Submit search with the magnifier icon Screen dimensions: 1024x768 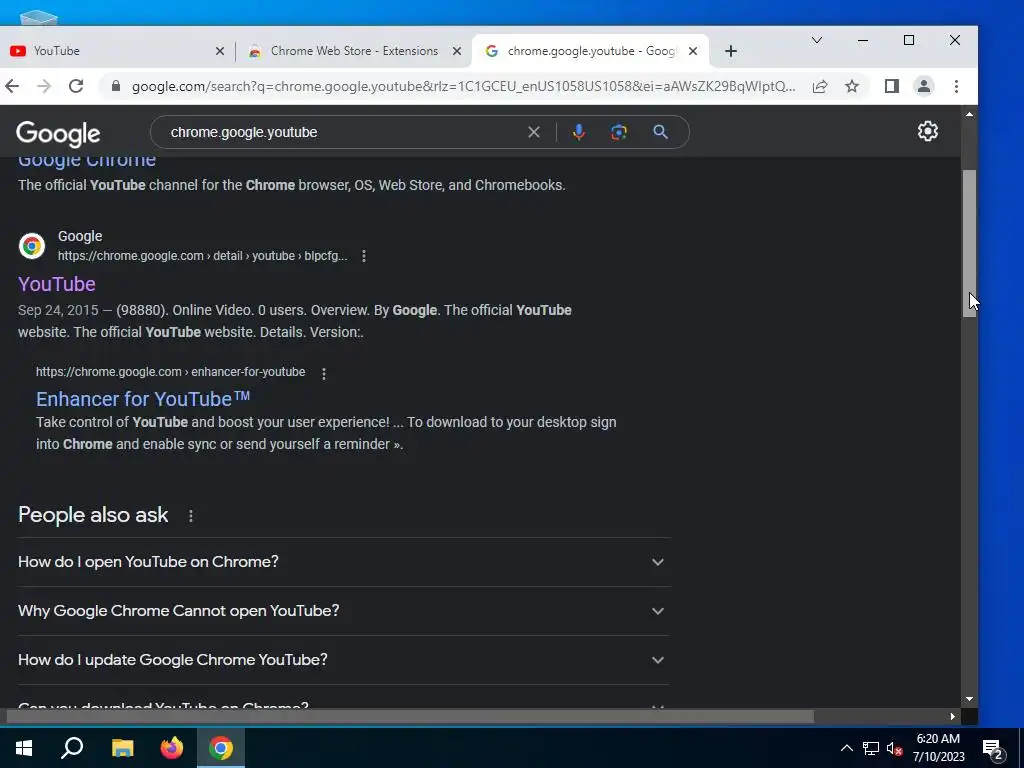click(x=660, y=133)
